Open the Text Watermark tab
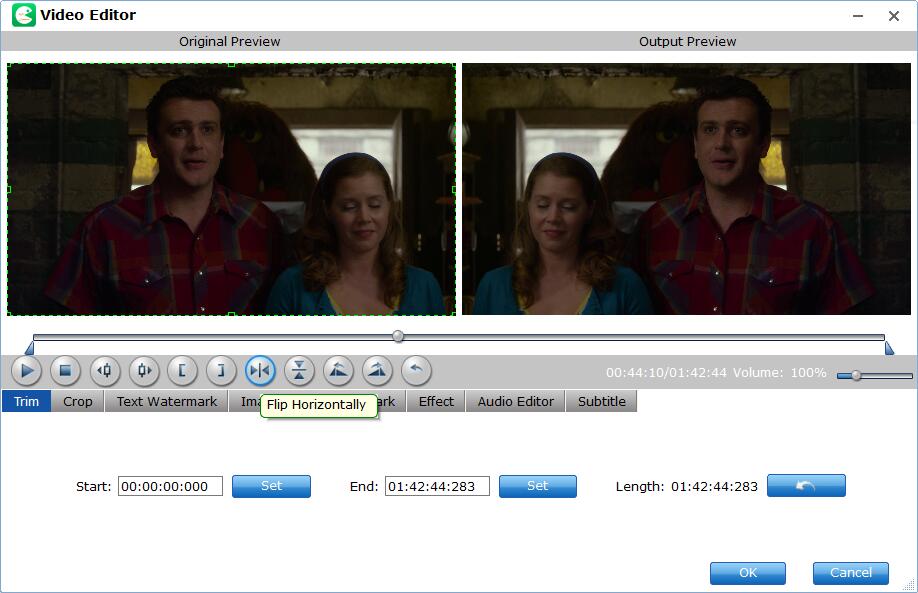Viewport: 918px width, 593px height. 167,402
